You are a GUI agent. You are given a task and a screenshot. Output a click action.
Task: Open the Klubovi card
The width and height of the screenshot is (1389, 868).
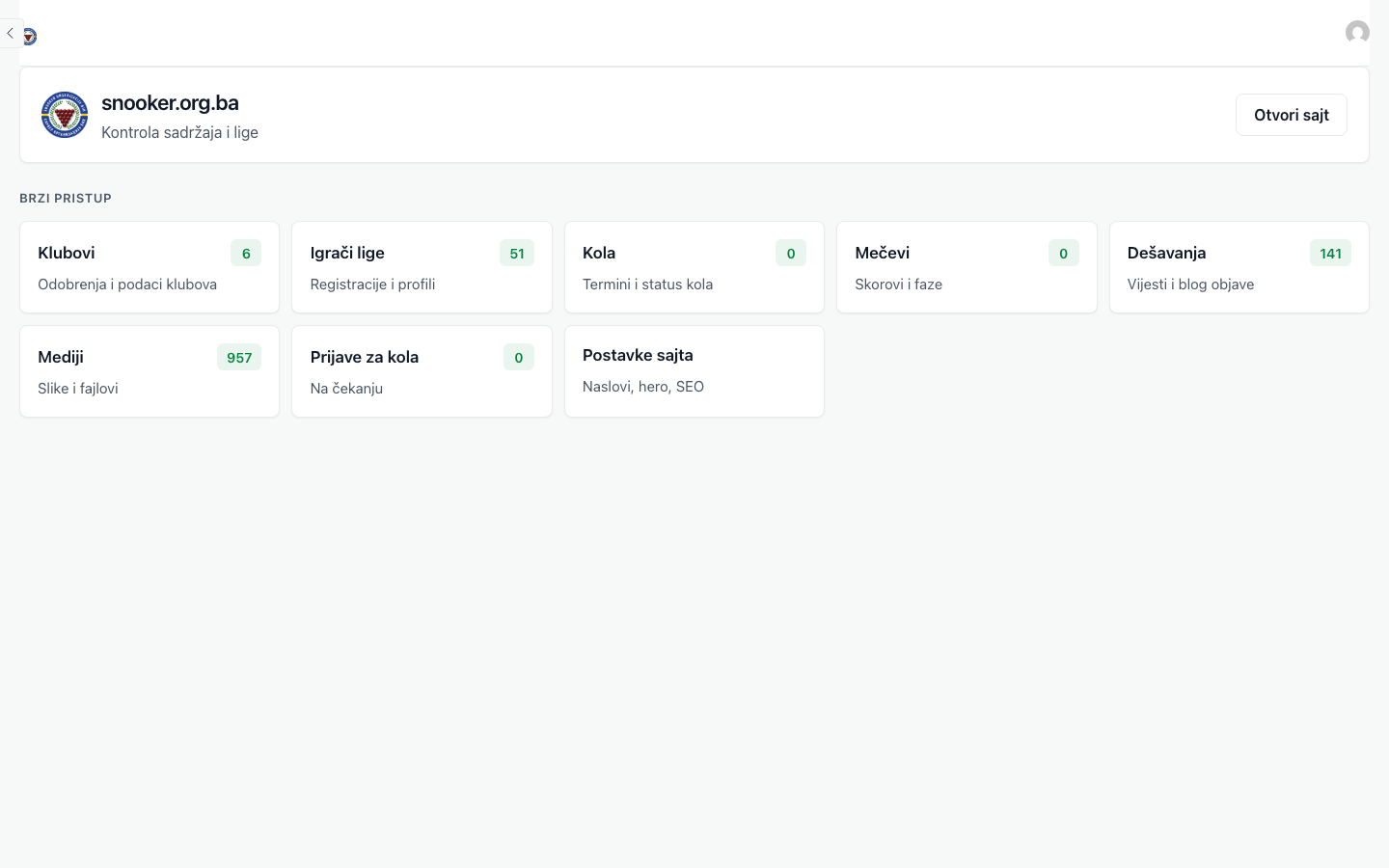click(x=150, y=267)
